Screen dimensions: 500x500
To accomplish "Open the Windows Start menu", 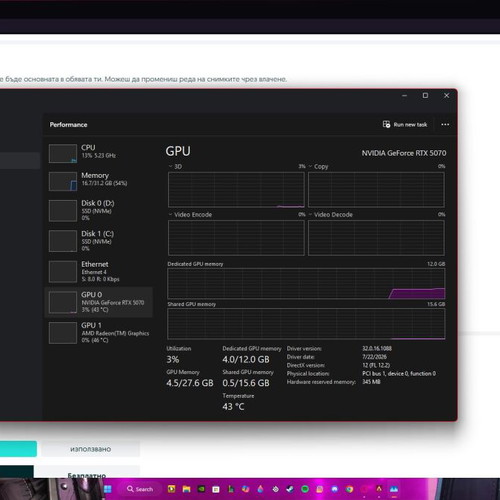I will coord(108,489).
